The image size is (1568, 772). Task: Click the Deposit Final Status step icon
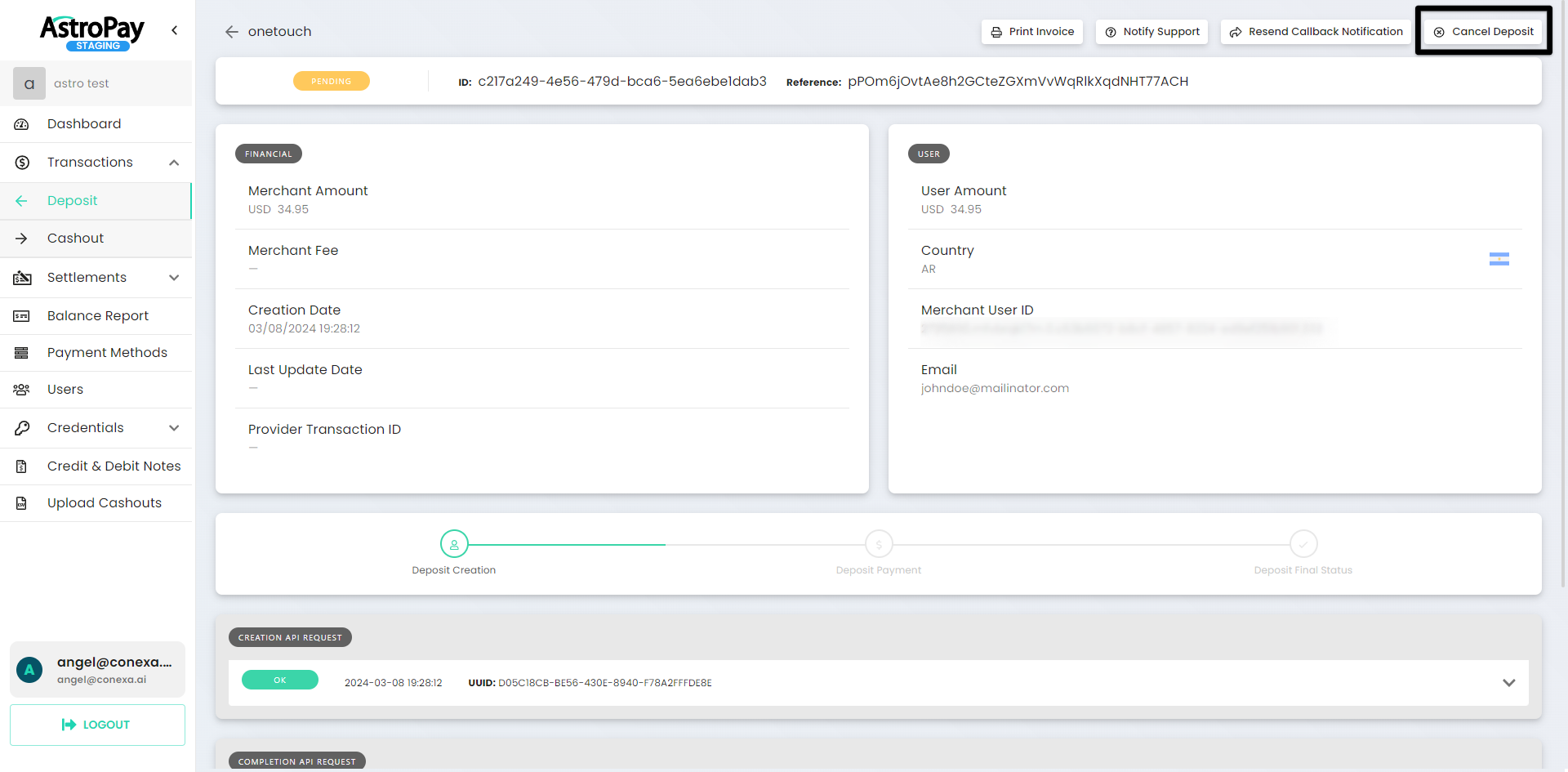(x=1303, y=544)
